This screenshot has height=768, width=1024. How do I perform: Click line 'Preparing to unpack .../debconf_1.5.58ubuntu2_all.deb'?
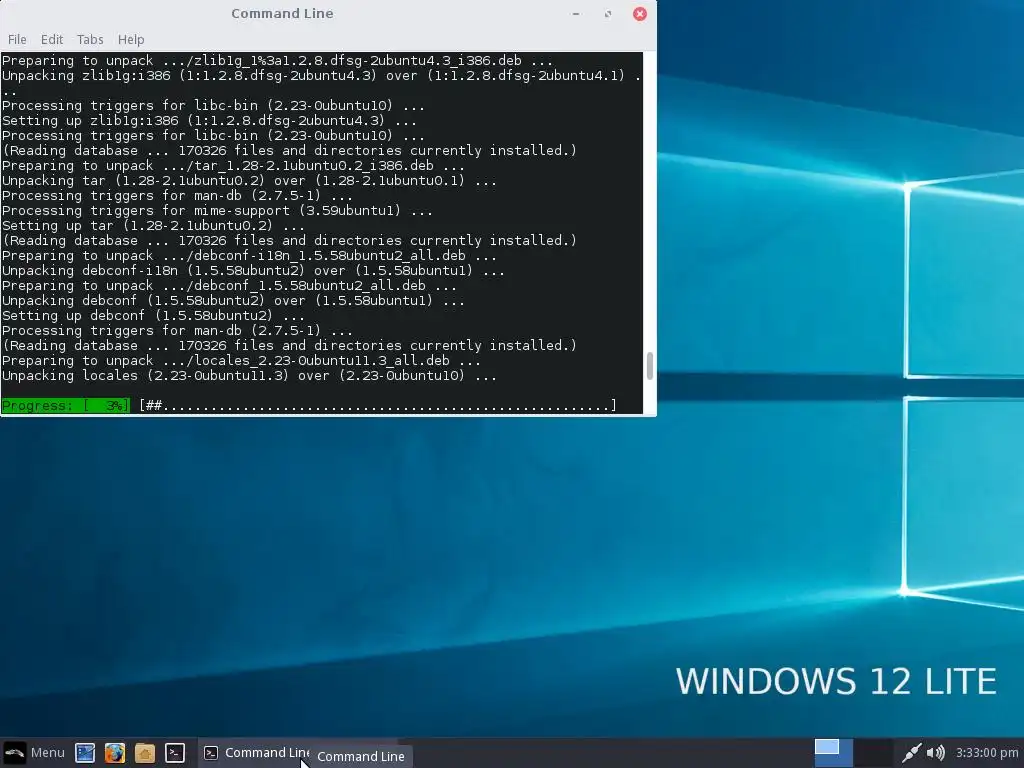229,285
